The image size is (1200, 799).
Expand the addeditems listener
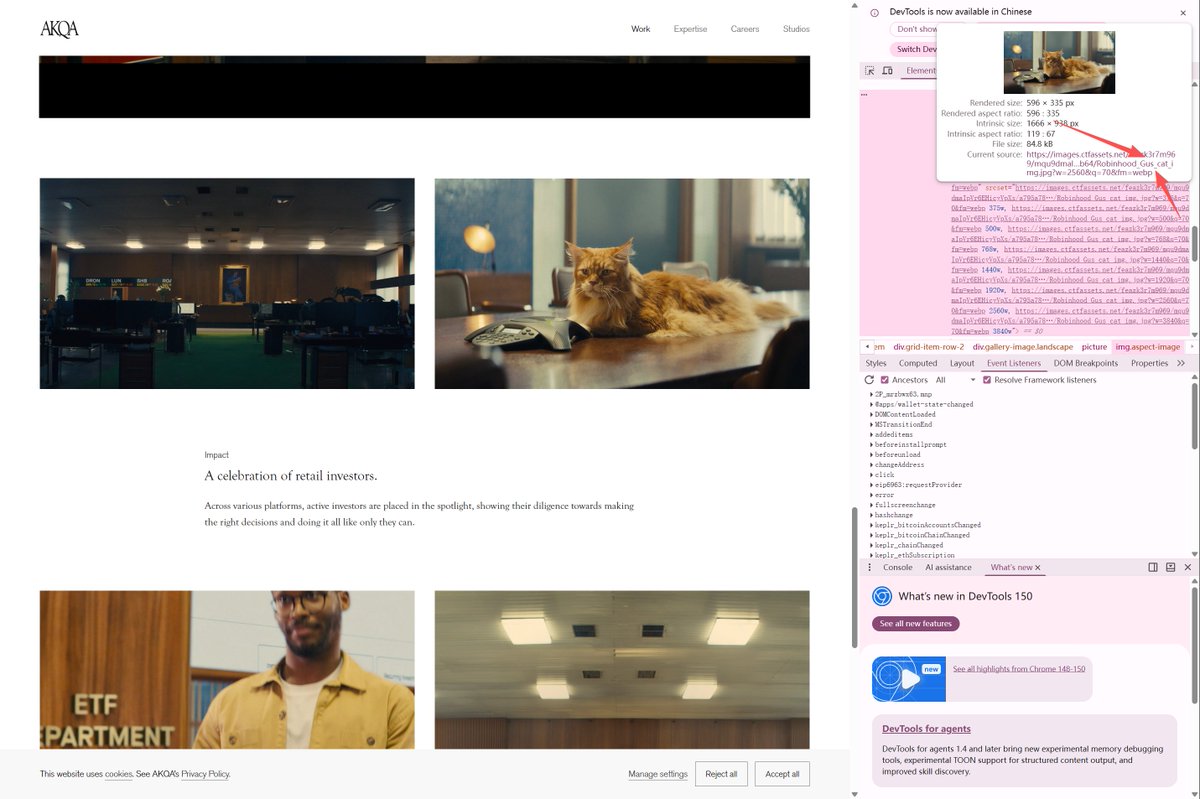893,435
